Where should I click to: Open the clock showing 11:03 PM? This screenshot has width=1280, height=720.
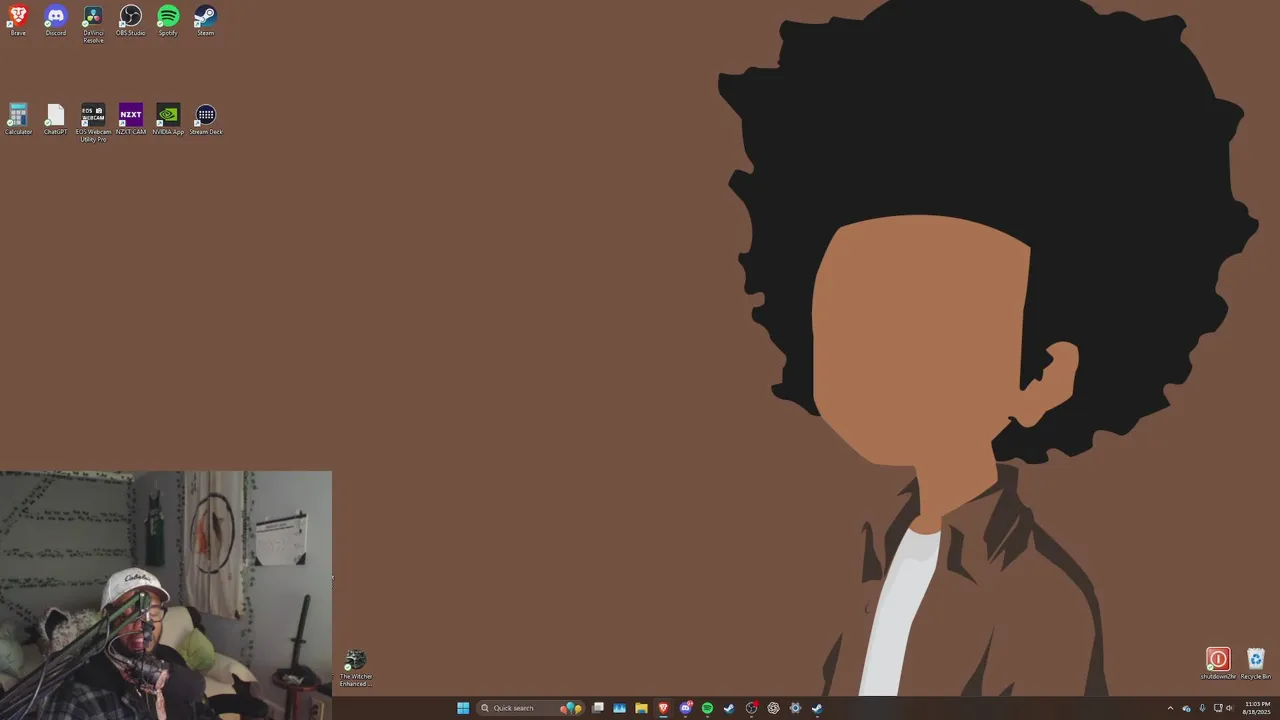1256,708
